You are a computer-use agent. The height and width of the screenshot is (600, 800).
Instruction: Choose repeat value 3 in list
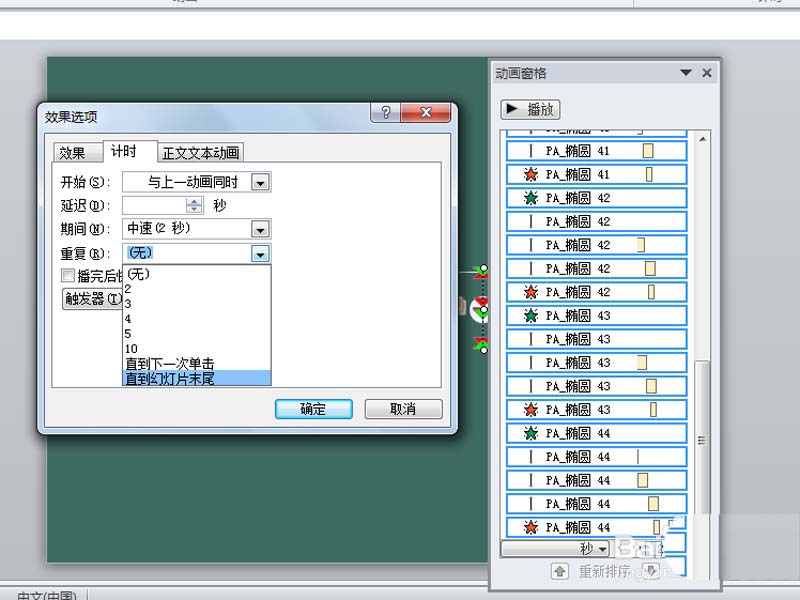pos(196,304)
